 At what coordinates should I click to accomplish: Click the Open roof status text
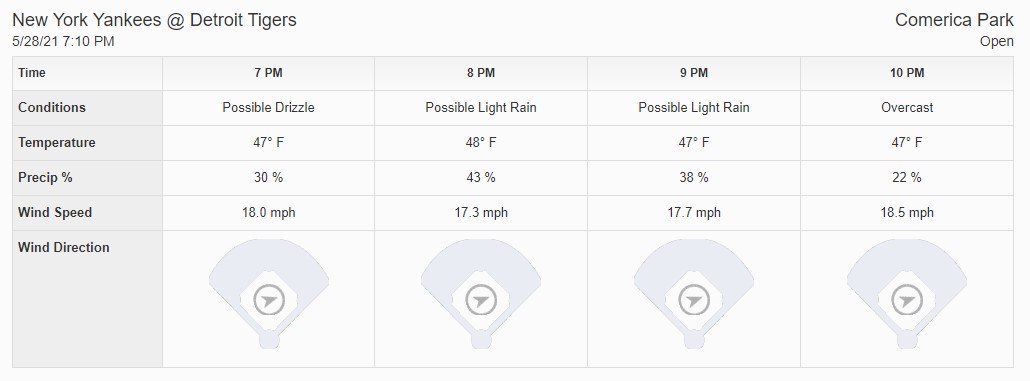[997, 41]
